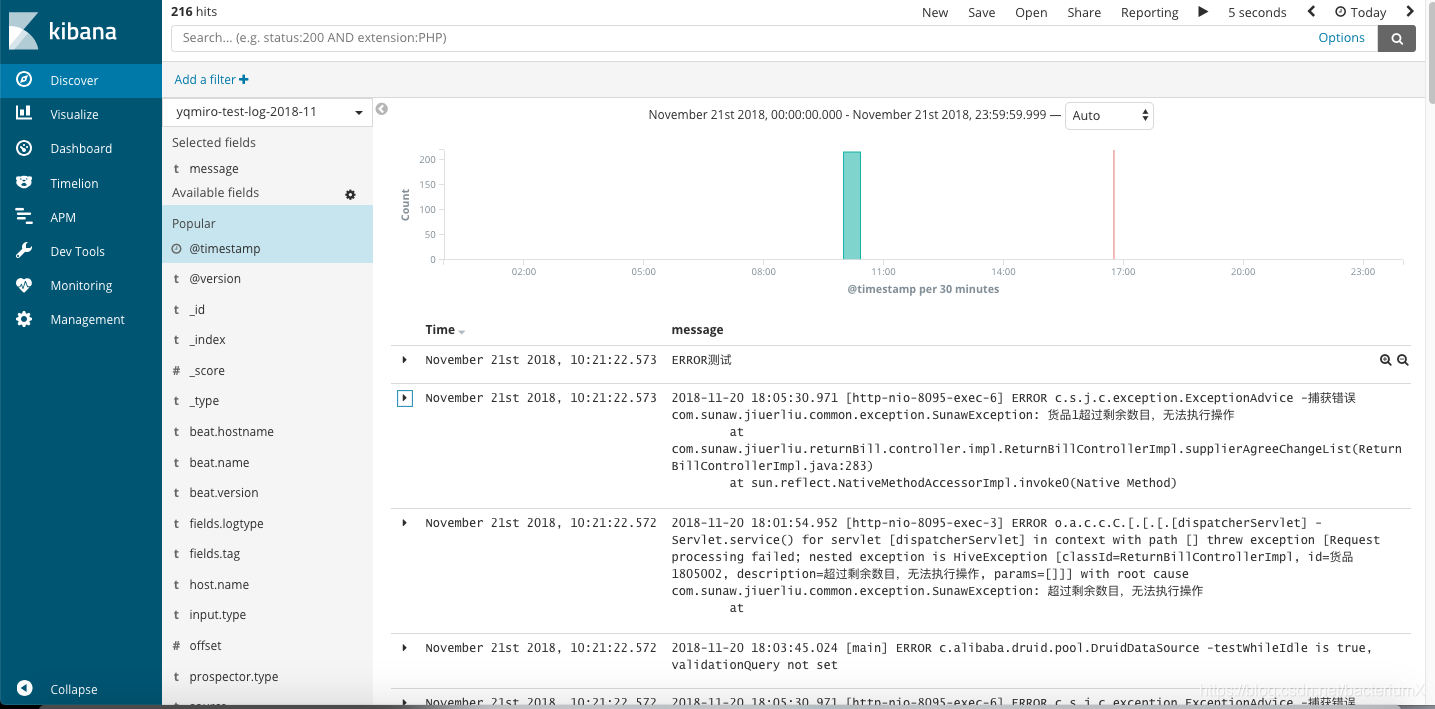Click Reporting in the top menu
1435x709 pixels.
coord(1149,12)
